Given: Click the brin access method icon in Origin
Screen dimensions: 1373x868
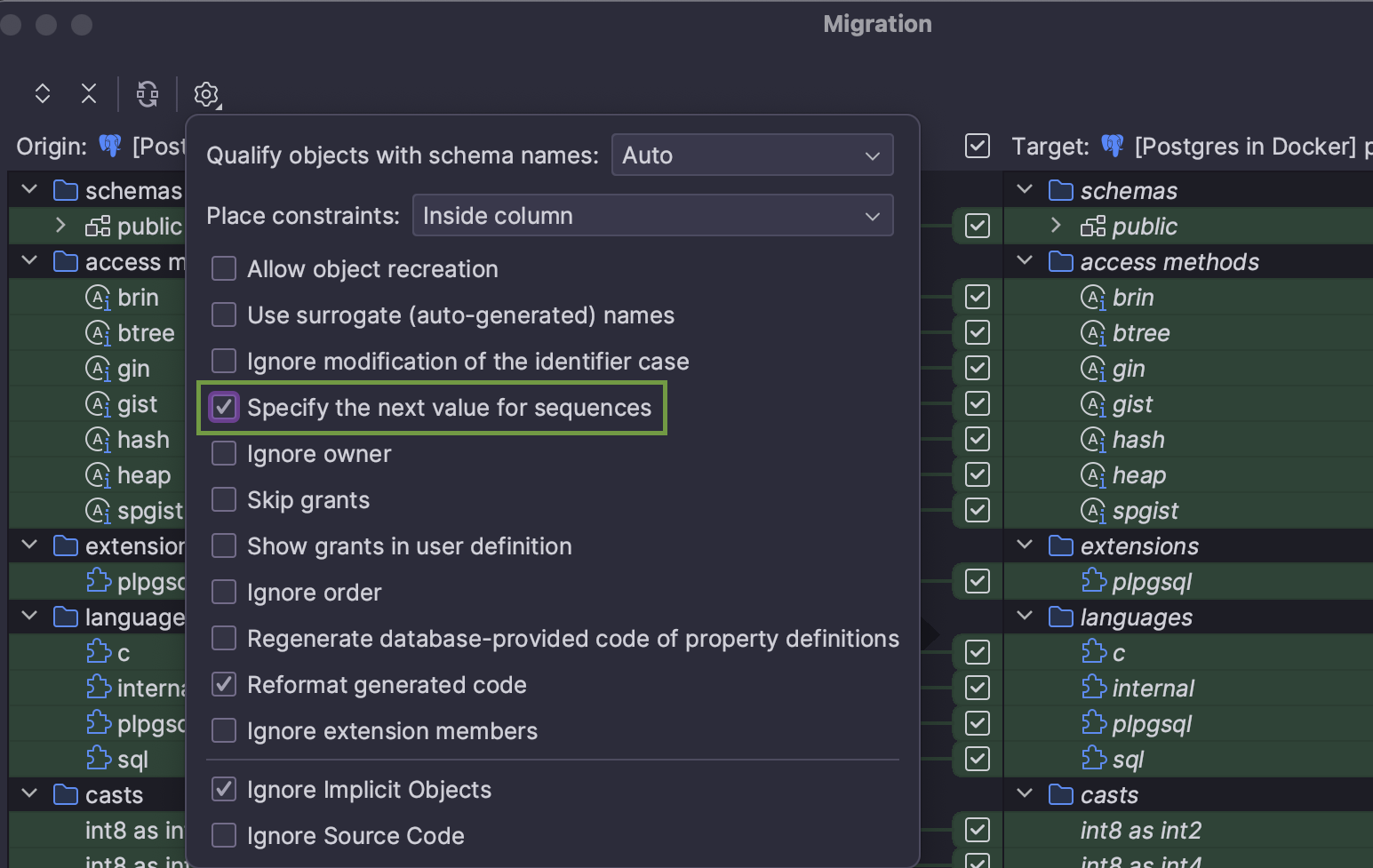Looking at the screenshot, I should [98, 297].
